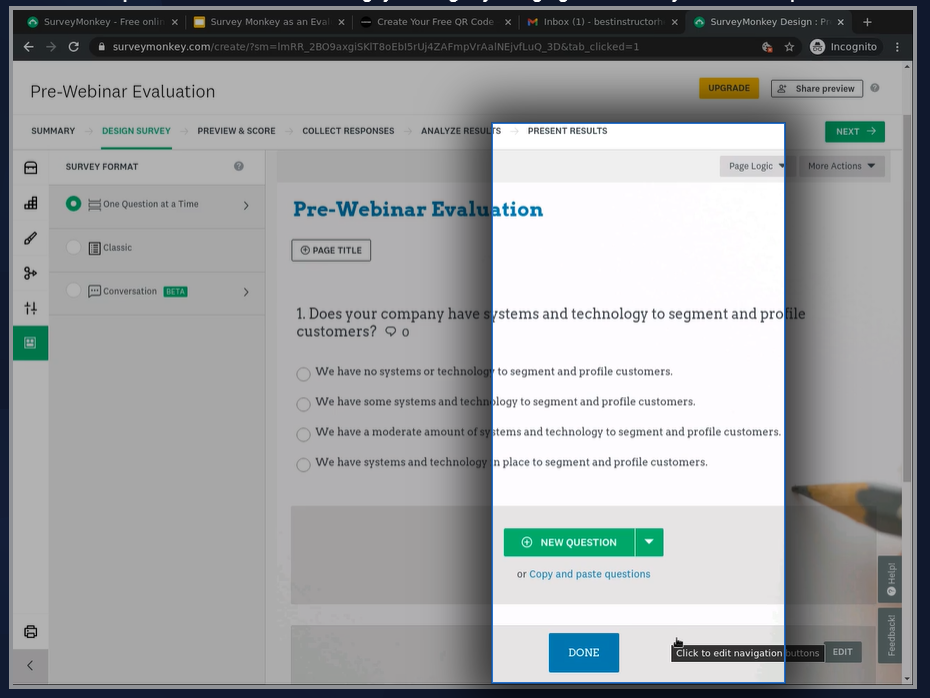This screenshot has width=930, height=698.
Task: Open the Themes paintbrush sidebar icon
Action: 30,238
